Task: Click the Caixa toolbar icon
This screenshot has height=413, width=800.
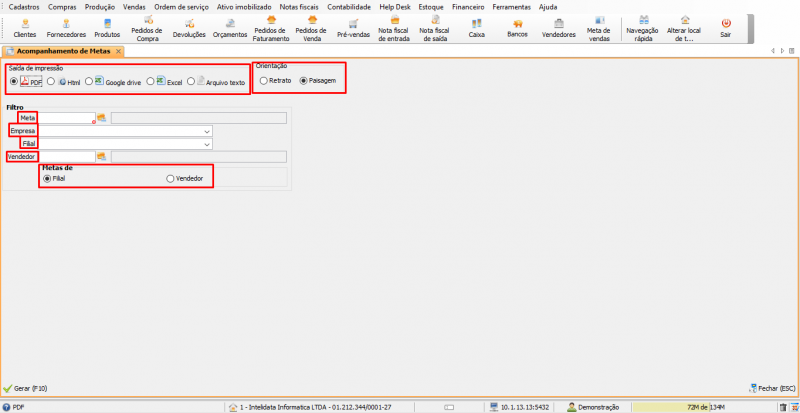Action: point(476,27)
